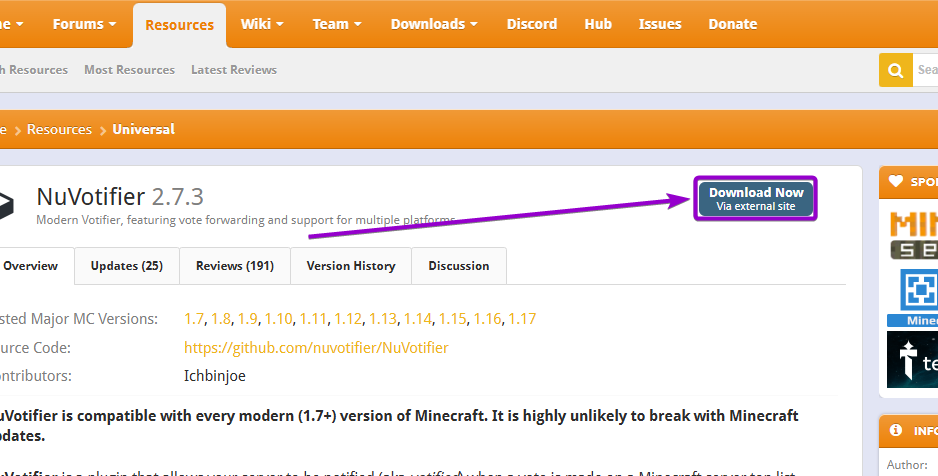The image size is (938, 476).
Task: Expand the Wiki dropdown menu
Action: [x=262, y=24]
